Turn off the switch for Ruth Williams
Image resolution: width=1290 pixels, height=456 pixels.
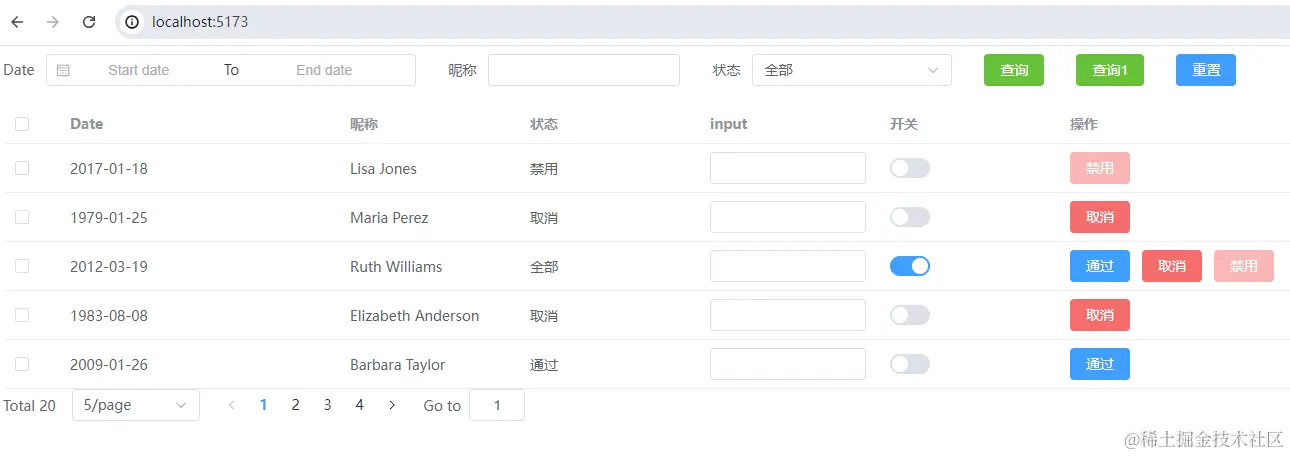[x=909, y=266]
